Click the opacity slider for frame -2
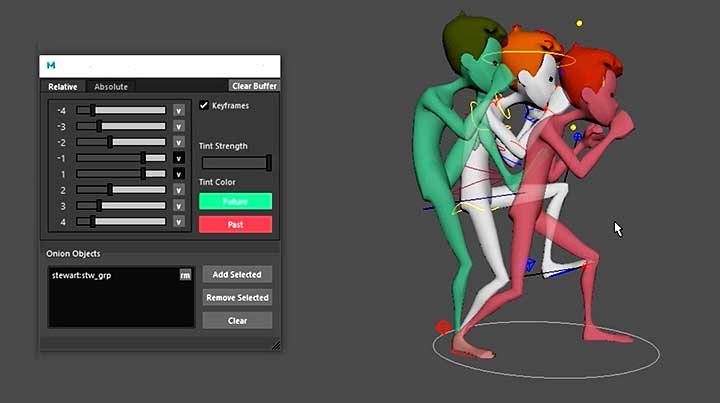The width and height of the screenshot is (720, 403). pos(121,142)
